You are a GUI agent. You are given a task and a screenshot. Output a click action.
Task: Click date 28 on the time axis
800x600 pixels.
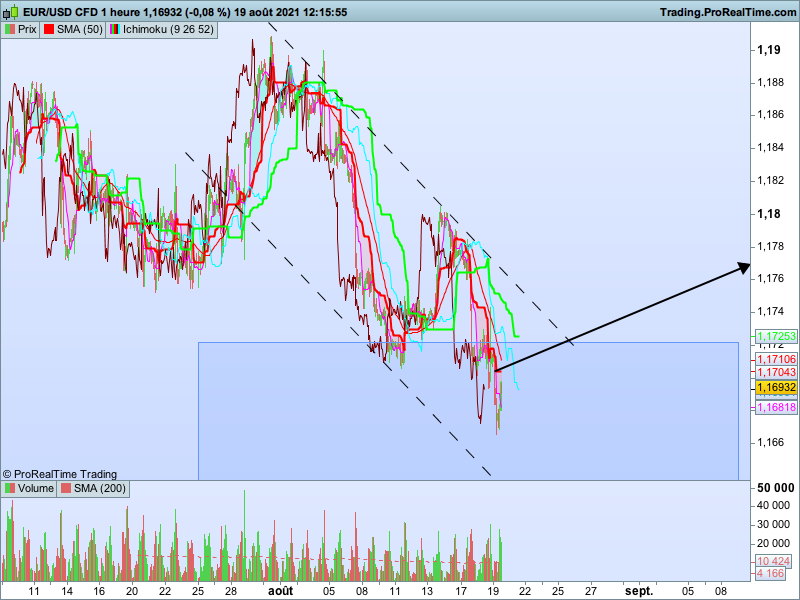pyautogui.click(x=231, y=591)
